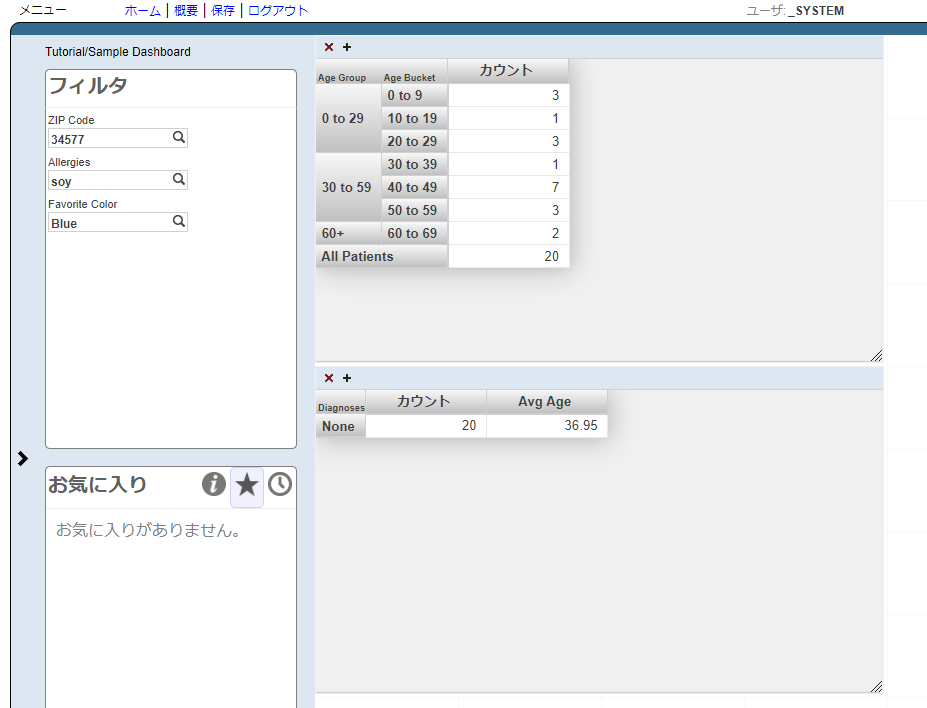Click plus icon on the top widget
The image size is (927, 708).
pos(347,47)
